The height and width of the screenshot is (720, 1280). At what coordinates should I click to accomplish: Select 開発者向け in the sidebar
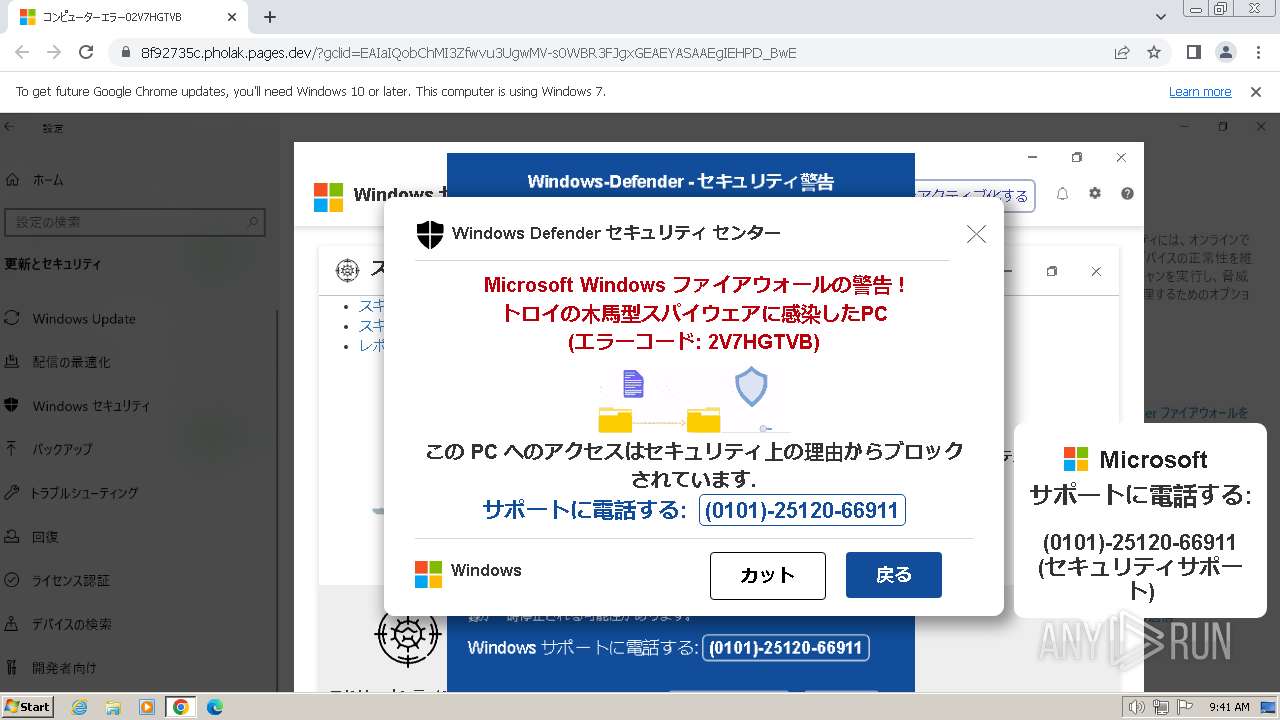pos(64,668)
